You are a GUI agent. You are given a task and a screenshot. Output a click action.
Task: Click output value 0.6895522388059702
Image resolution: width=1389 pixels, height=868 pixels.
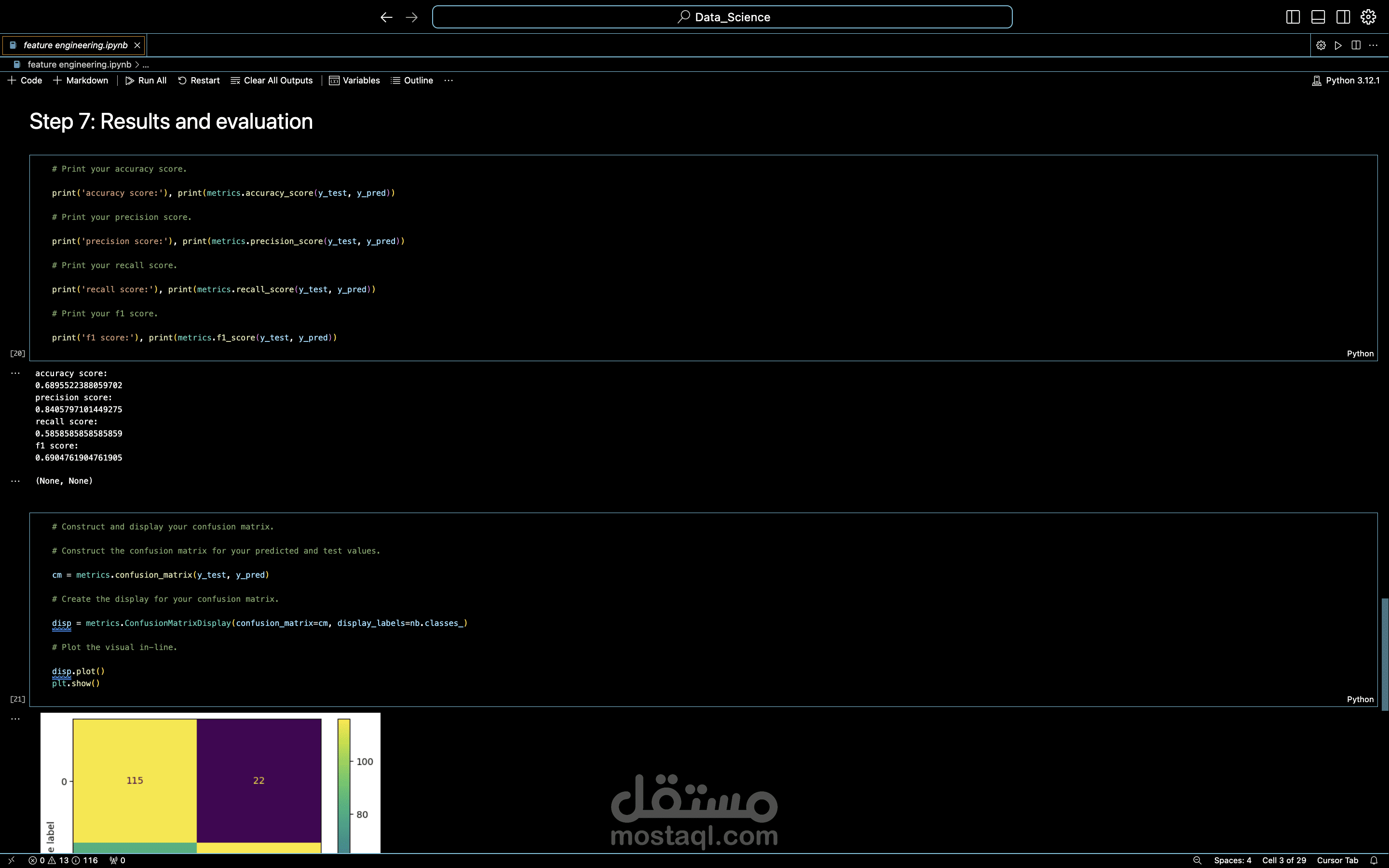79,385
